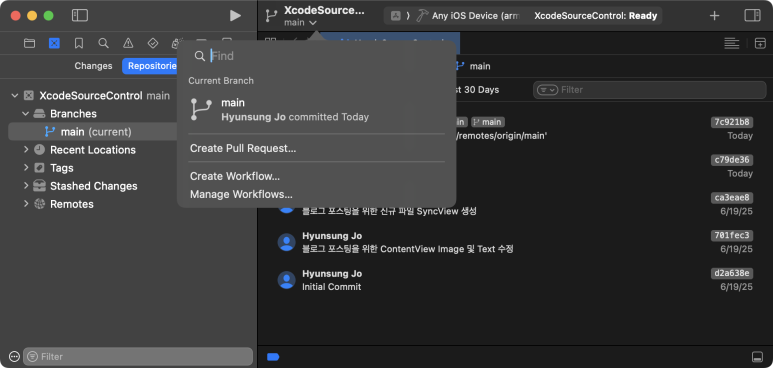Open sidebar filter options ellipsis button
The height and width of the screenshot is (368, 773).
(x=14, y=356)
